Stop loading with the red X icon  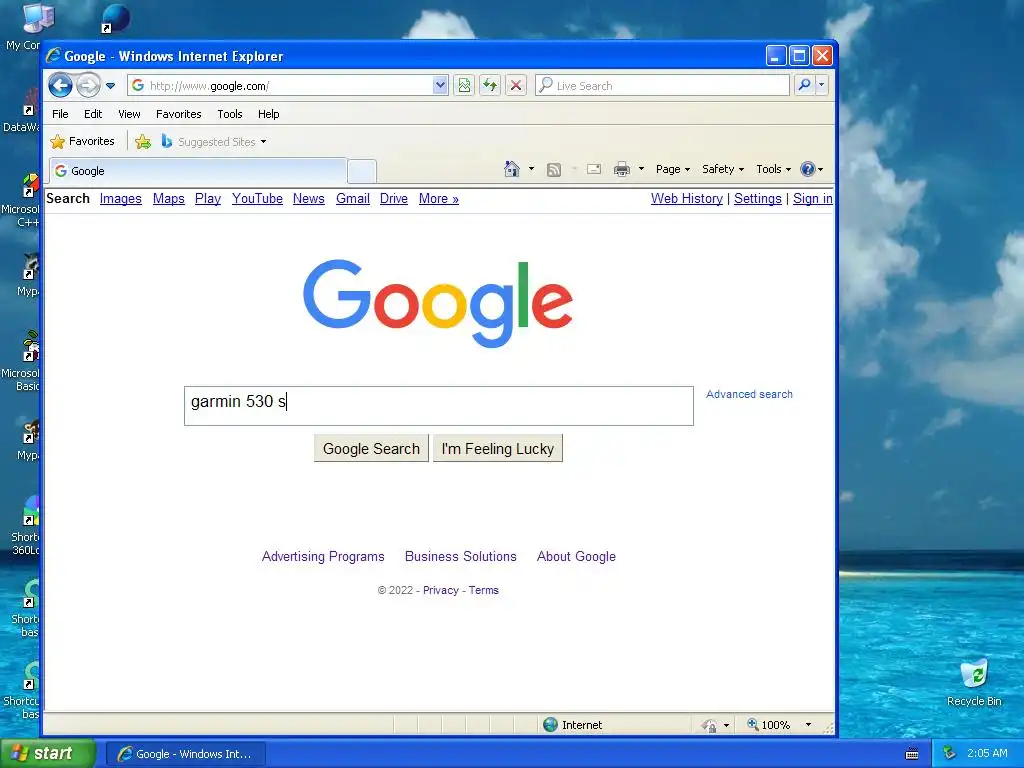click(x=516, y=85)
